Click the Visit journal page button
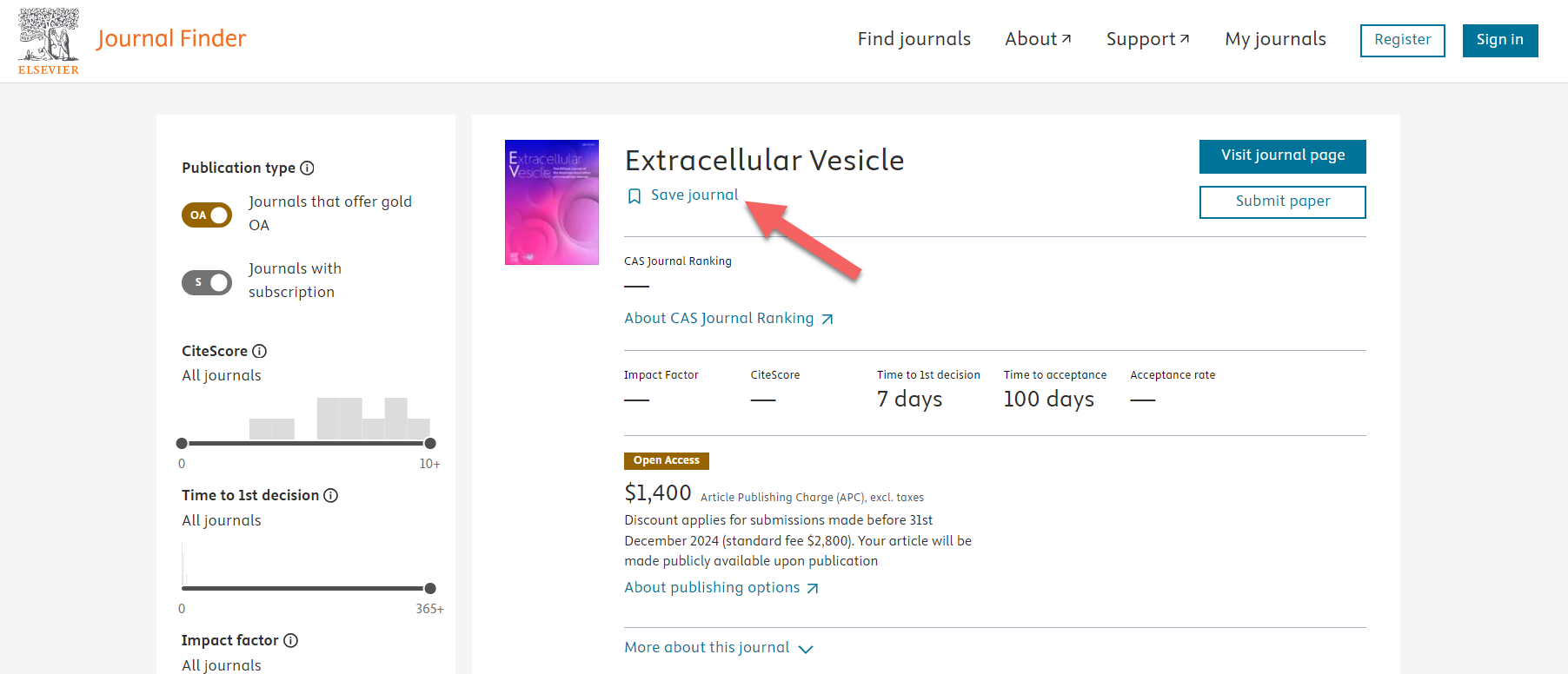 (1282, 156)
